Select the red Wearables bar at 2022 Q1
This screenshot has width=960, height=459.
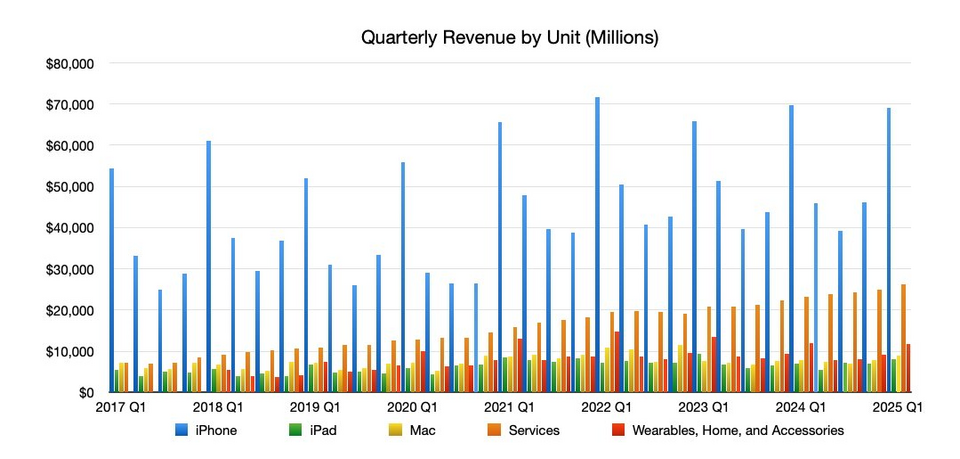pyautogui.click(x=617, y=362)
